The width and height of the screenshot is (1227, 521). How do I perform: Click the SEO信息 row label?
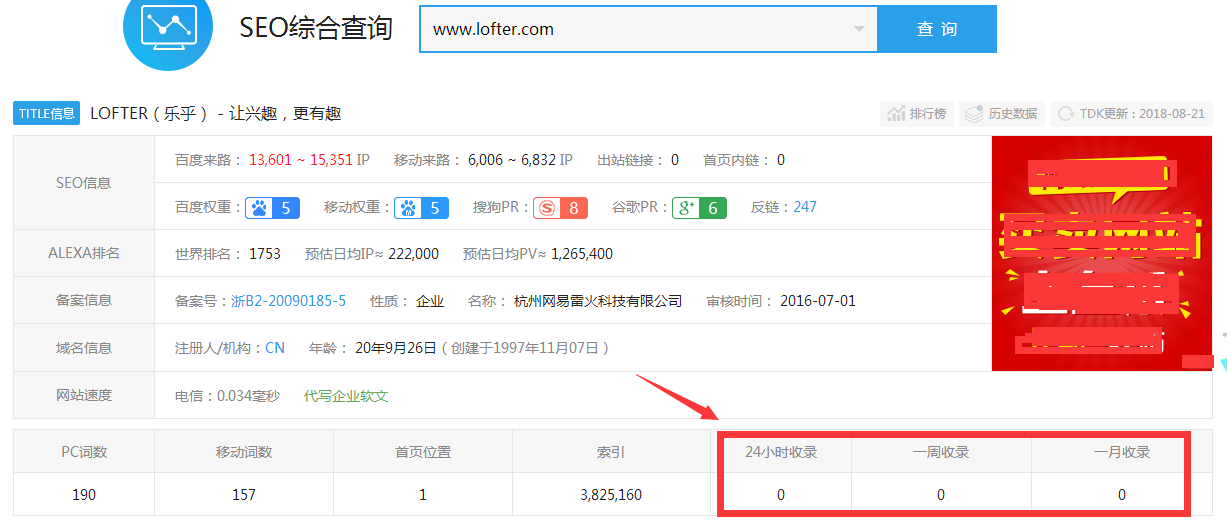click(84, 183)
